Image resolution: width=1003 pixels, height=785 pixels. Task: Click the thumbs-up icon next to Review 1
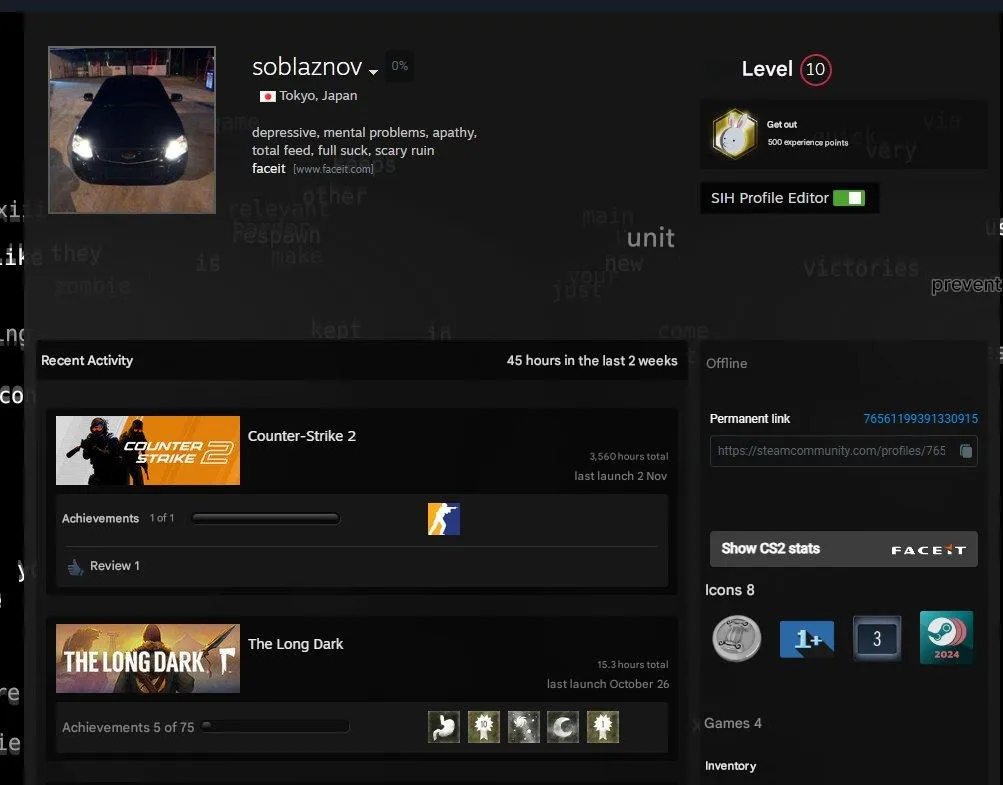click(75, 566)
